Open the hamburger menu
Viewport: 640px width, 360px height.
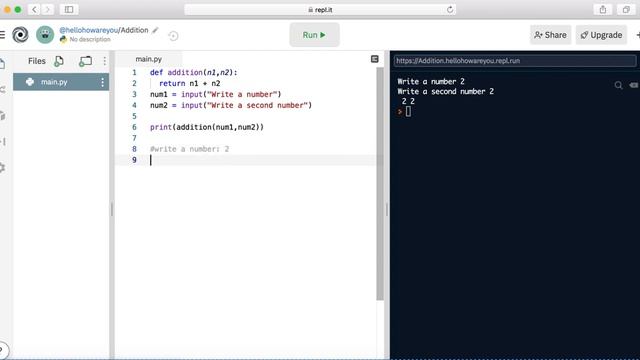2,35
